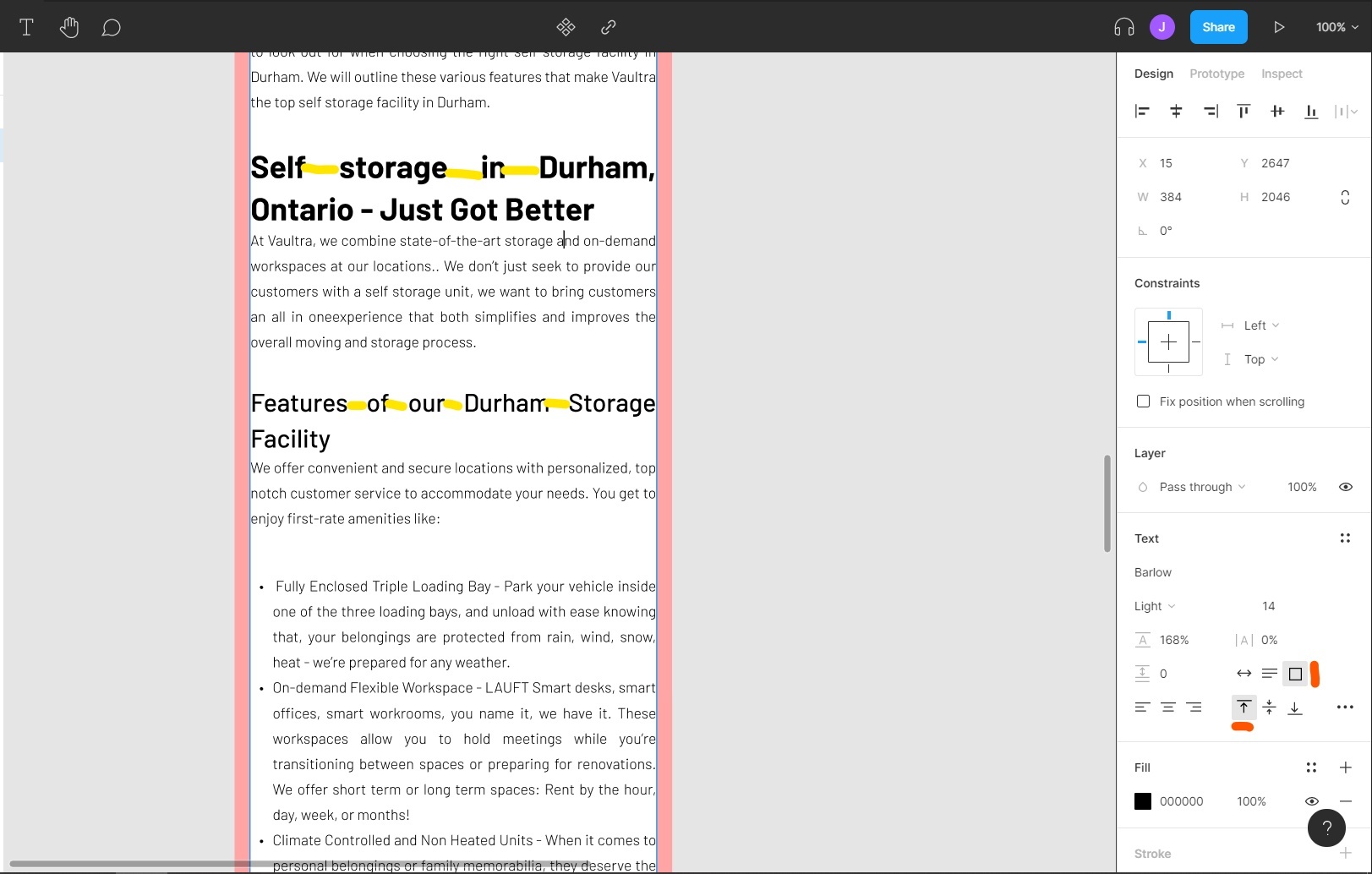This screenshot has width=1372, height=874.
Task: Open the help question mark button
Action: 1326,828
